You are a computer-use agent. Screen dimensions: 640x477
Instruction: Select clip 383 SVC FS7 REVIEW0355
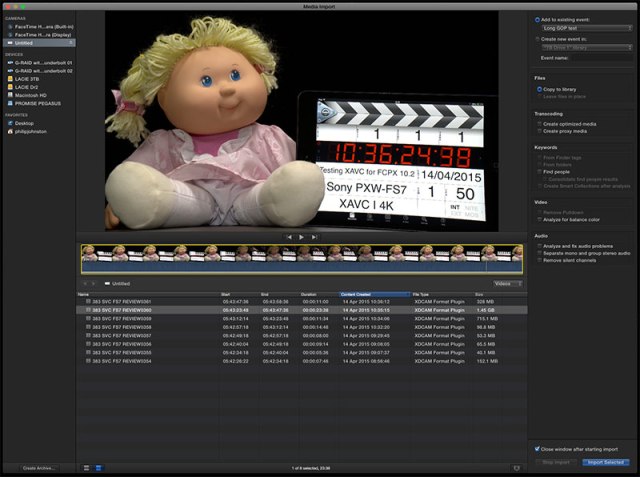click(122, 353)
